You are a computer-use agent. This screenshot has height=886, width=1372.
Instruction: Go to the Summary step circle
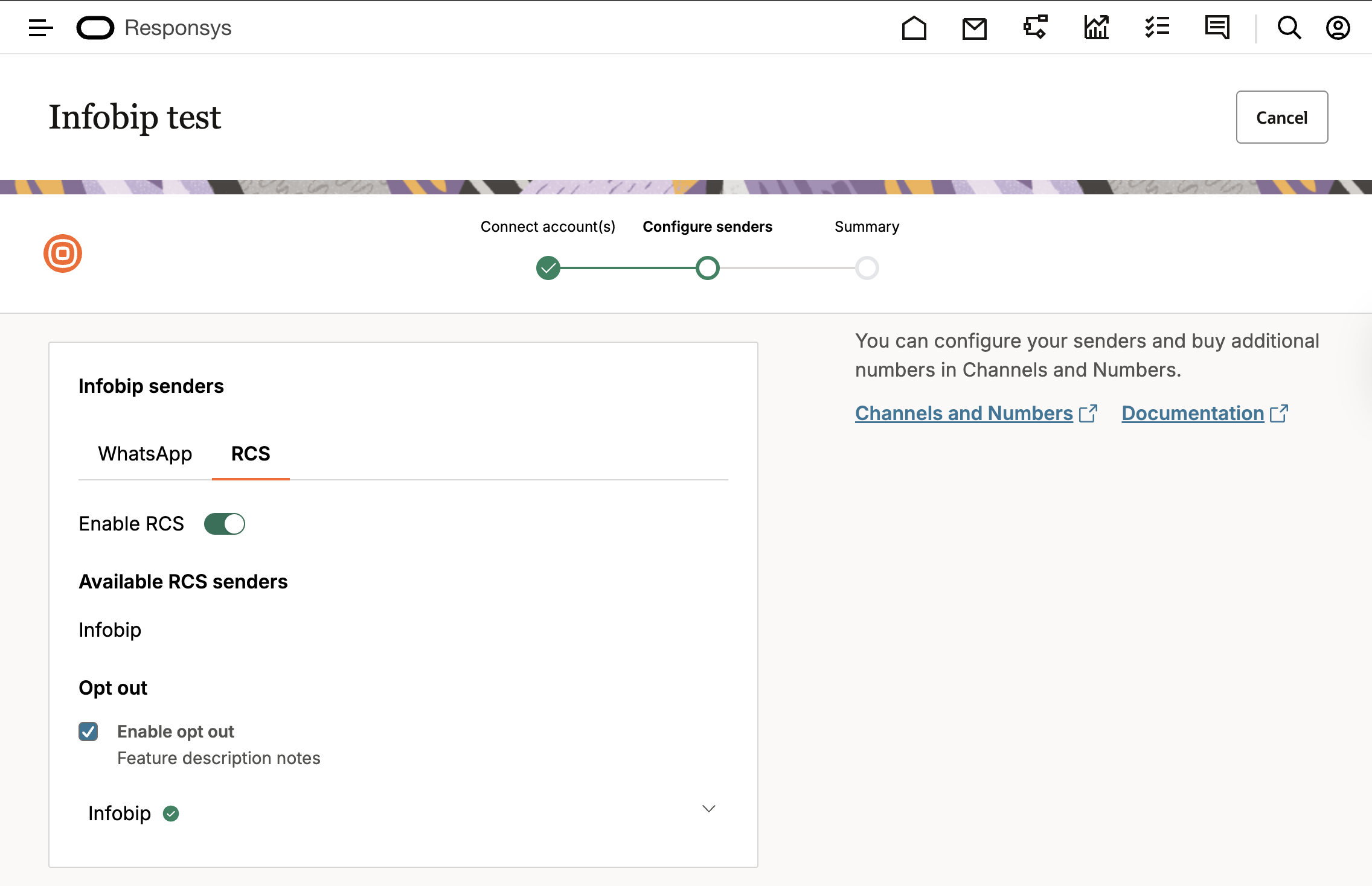(x=867, y=268)
